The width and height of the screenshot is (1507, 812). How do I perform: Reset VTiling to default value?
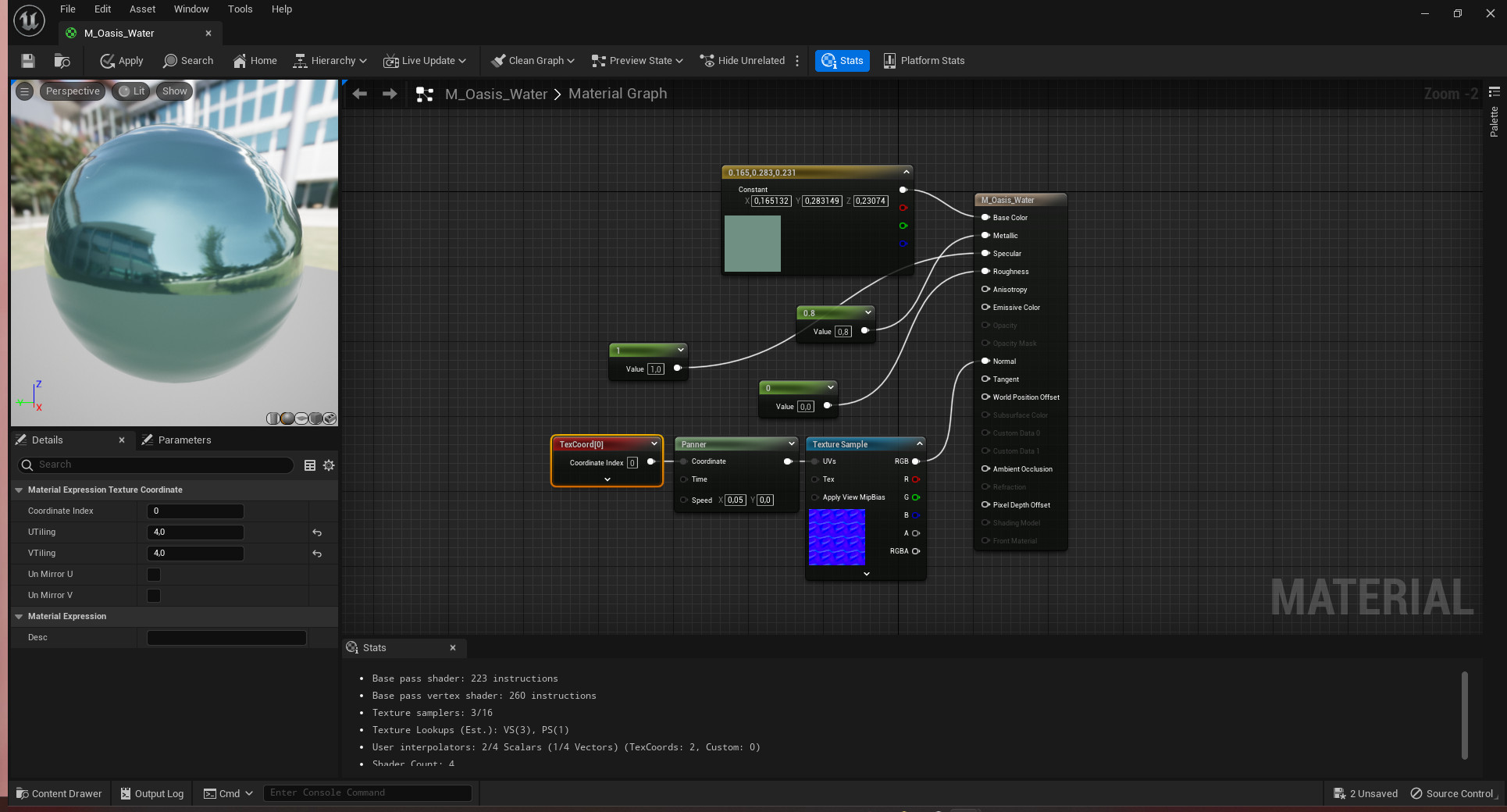pyautogui.click(x=317, y=554)
